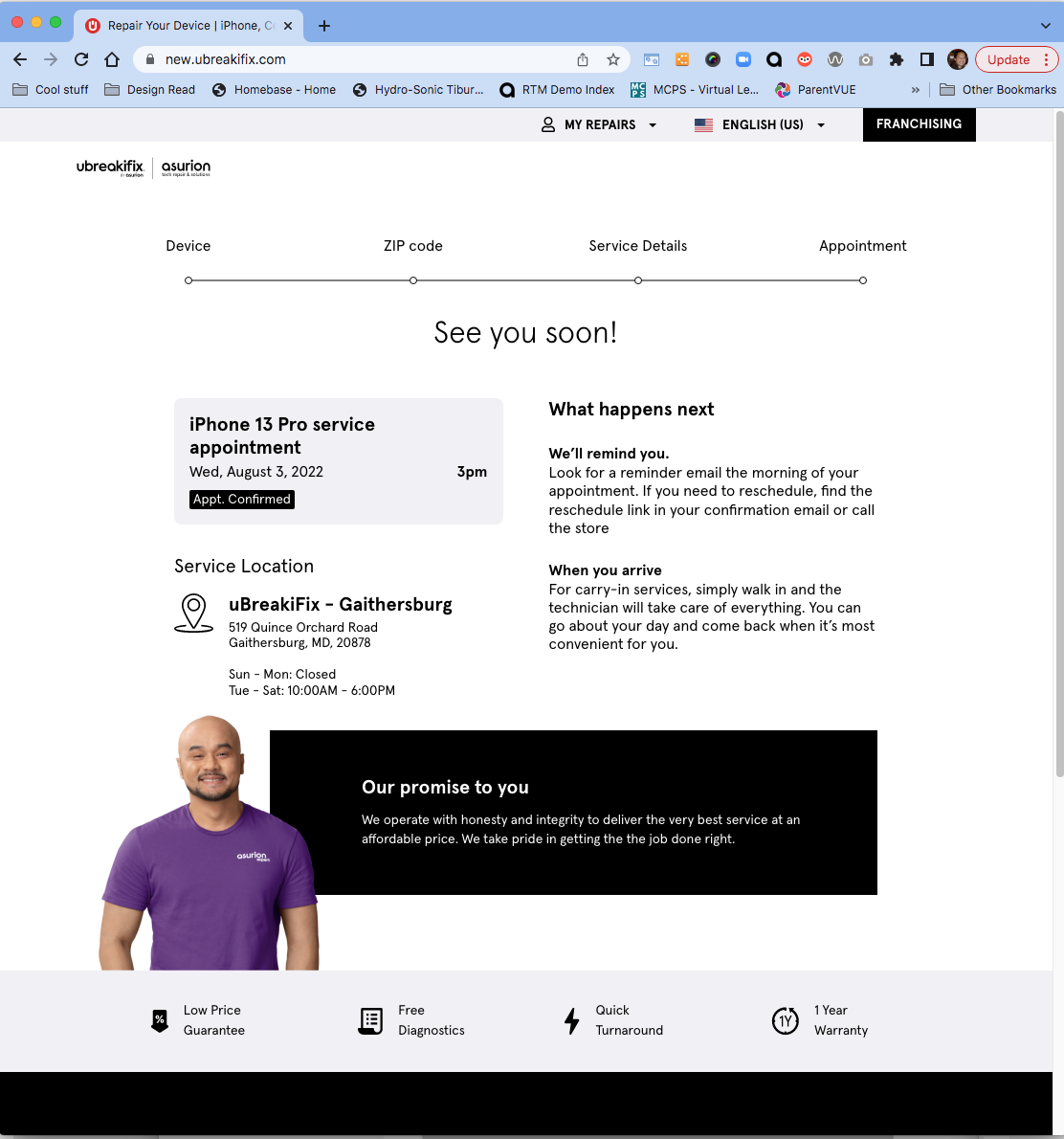Click the Appointment step marker on progress line
This screenshot has width=1064, height=1139.
coord(863,280)
